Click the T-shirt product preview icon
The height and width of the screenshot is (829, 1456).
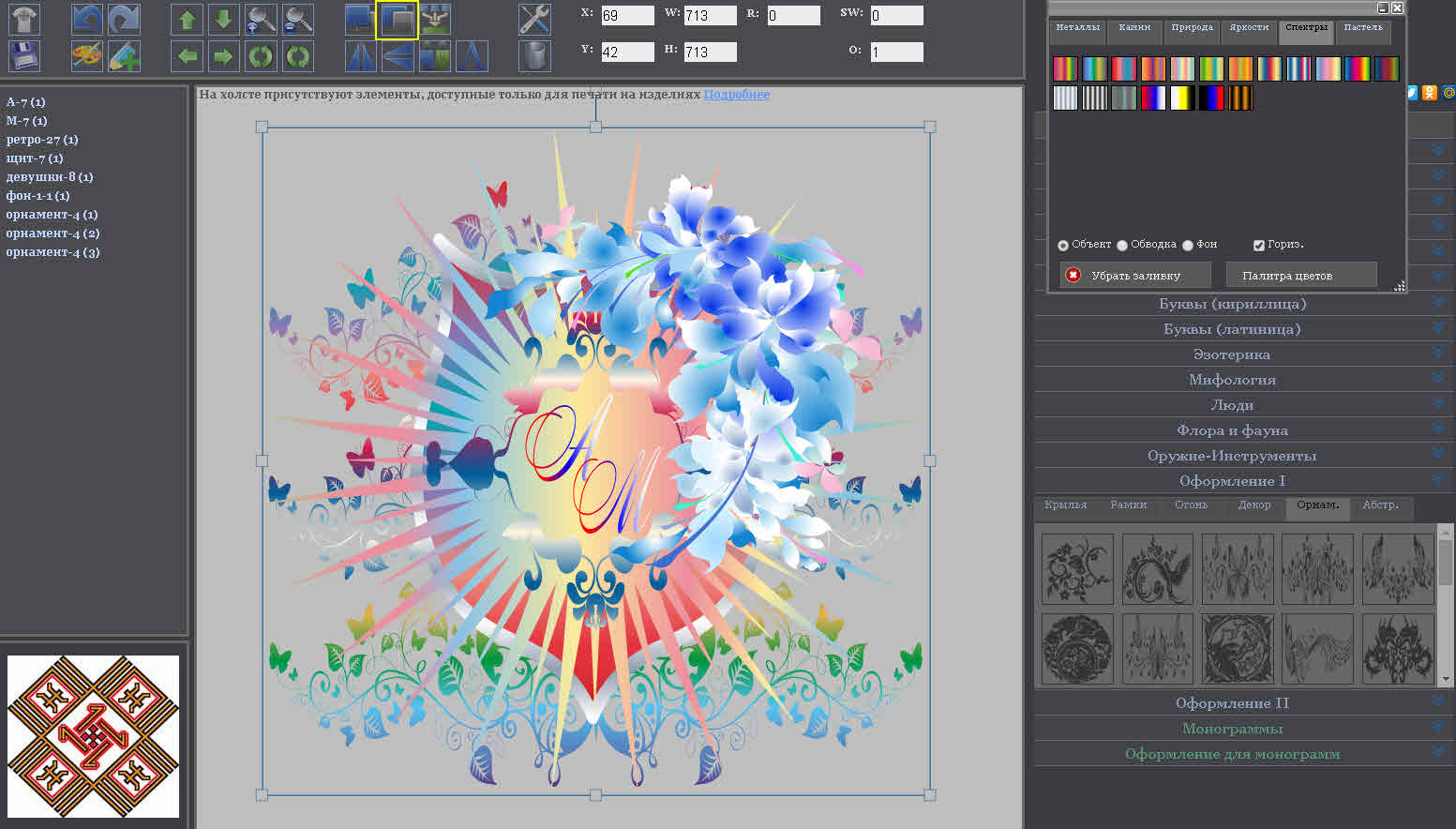coord(24,19)
